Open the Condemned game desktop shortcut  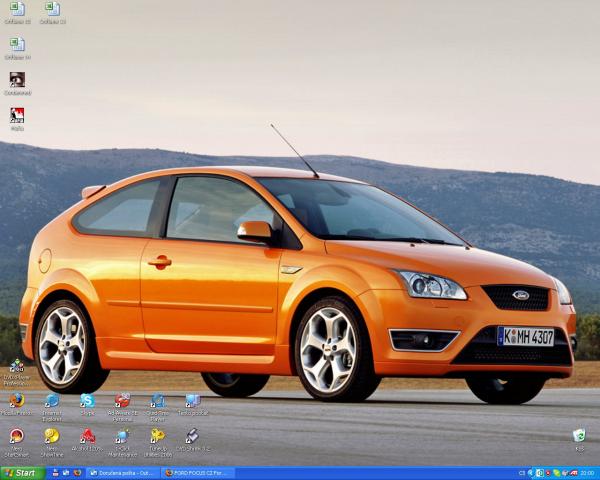pos(17,80)
